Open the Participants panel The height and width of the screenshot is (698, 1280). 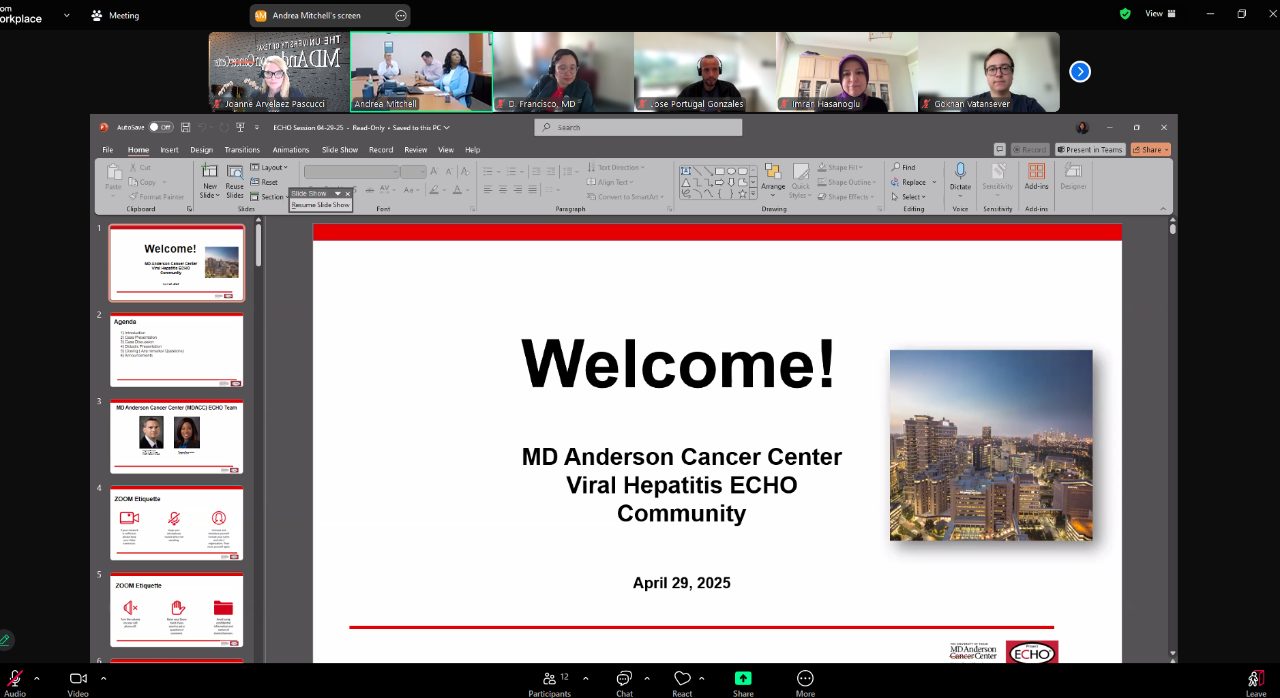click(x=550, y=678)
